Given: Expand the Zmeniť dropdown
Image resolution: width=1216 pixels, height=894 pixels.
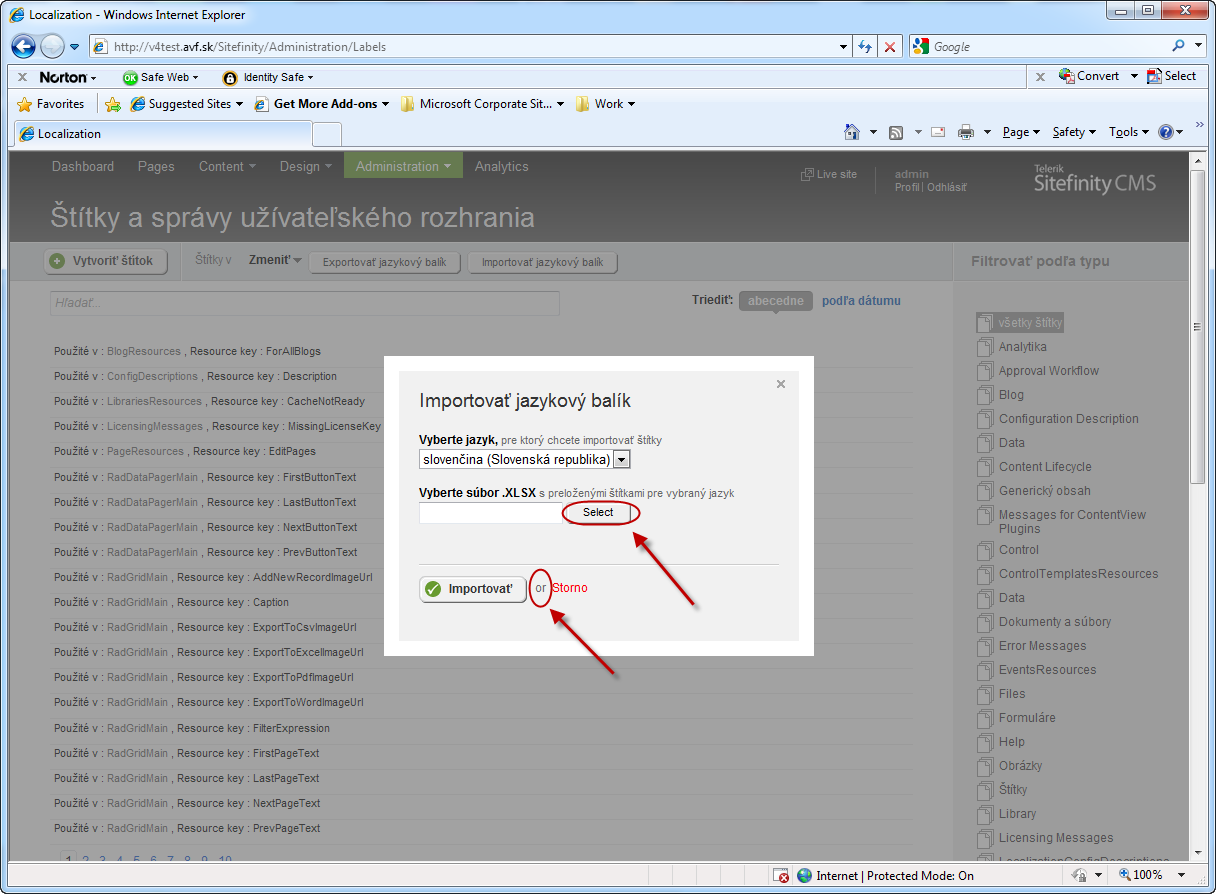Looking at the screenshot, I should pyautogui.click(x=275, y=260).
